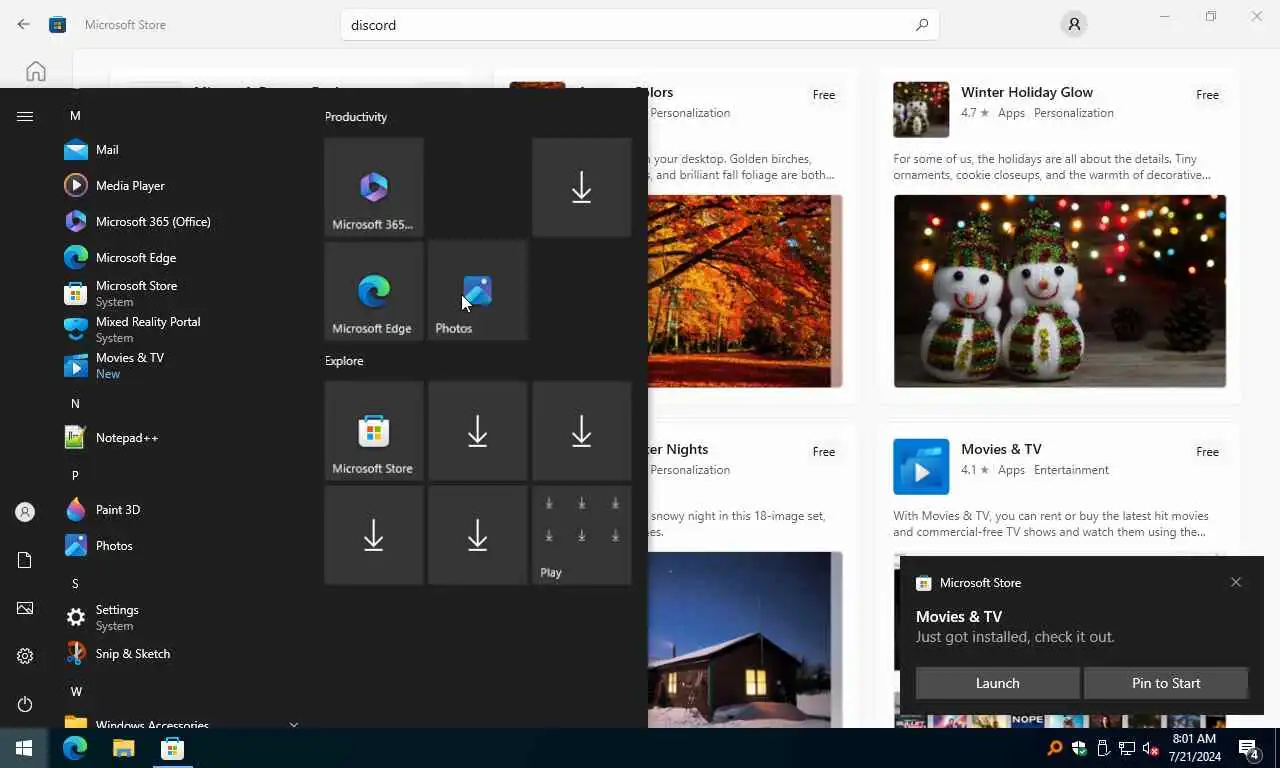Image resolution: width=1280 pixels, height=768 pixels.
Task: Open the notification center icon on taskbar
Action: click(1249, 748)
